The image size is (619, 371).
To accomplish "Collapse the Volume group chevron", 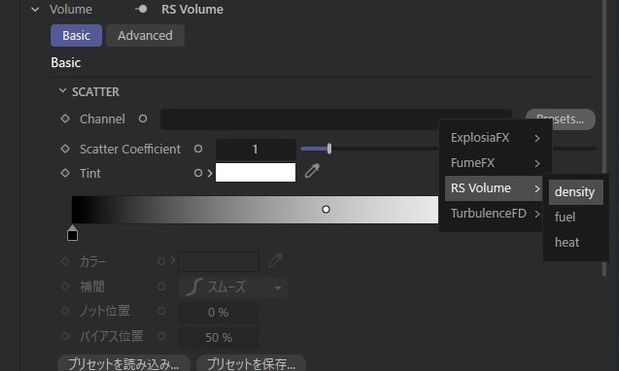I will click(x=35, y=9).
